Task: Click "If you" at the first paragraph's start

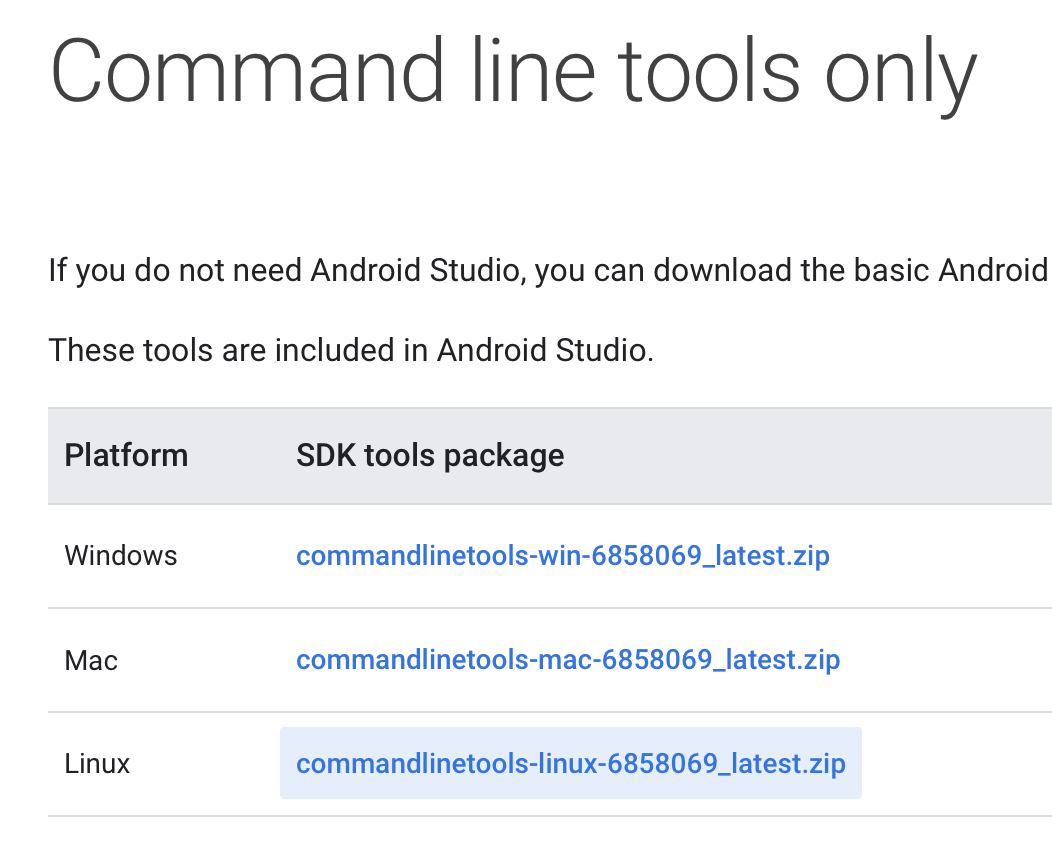Action: pos(83,271)
